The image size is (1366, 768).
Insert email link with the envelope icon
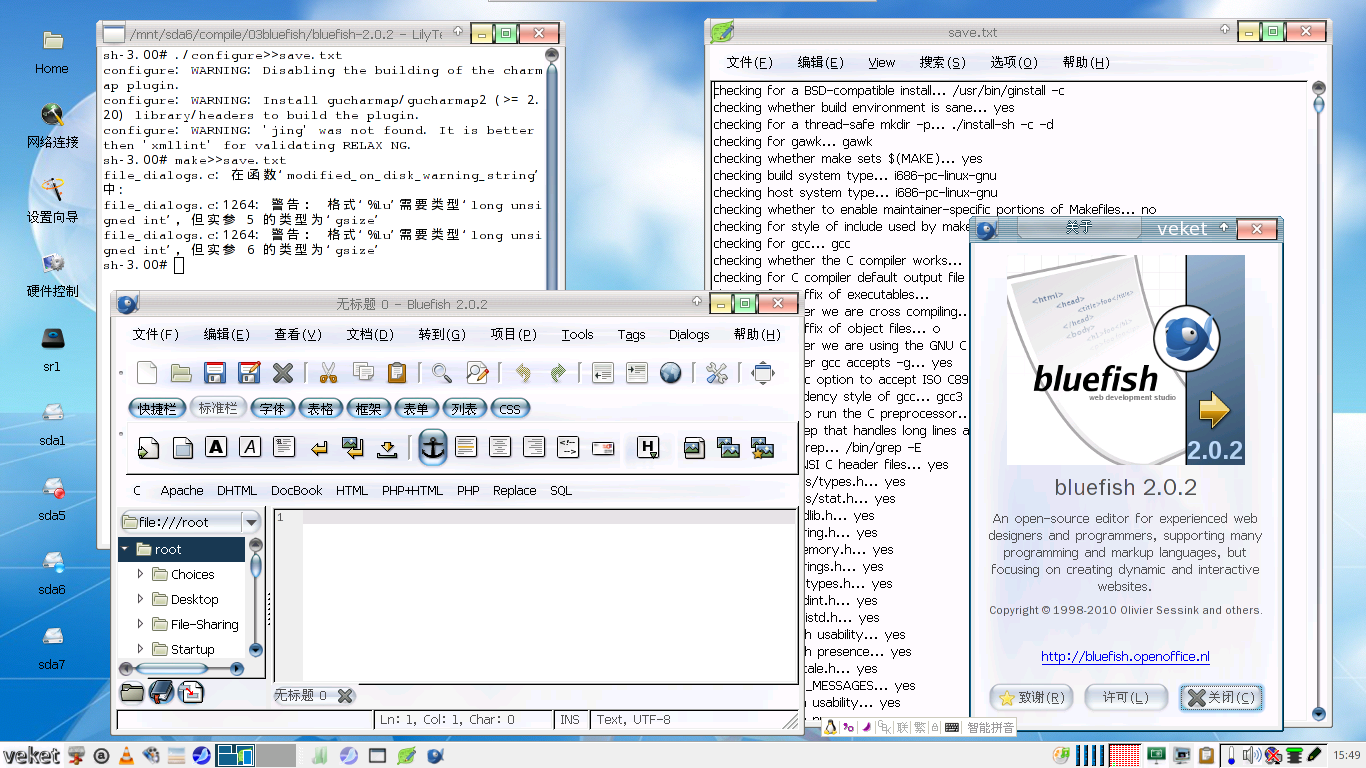point(602,447)
